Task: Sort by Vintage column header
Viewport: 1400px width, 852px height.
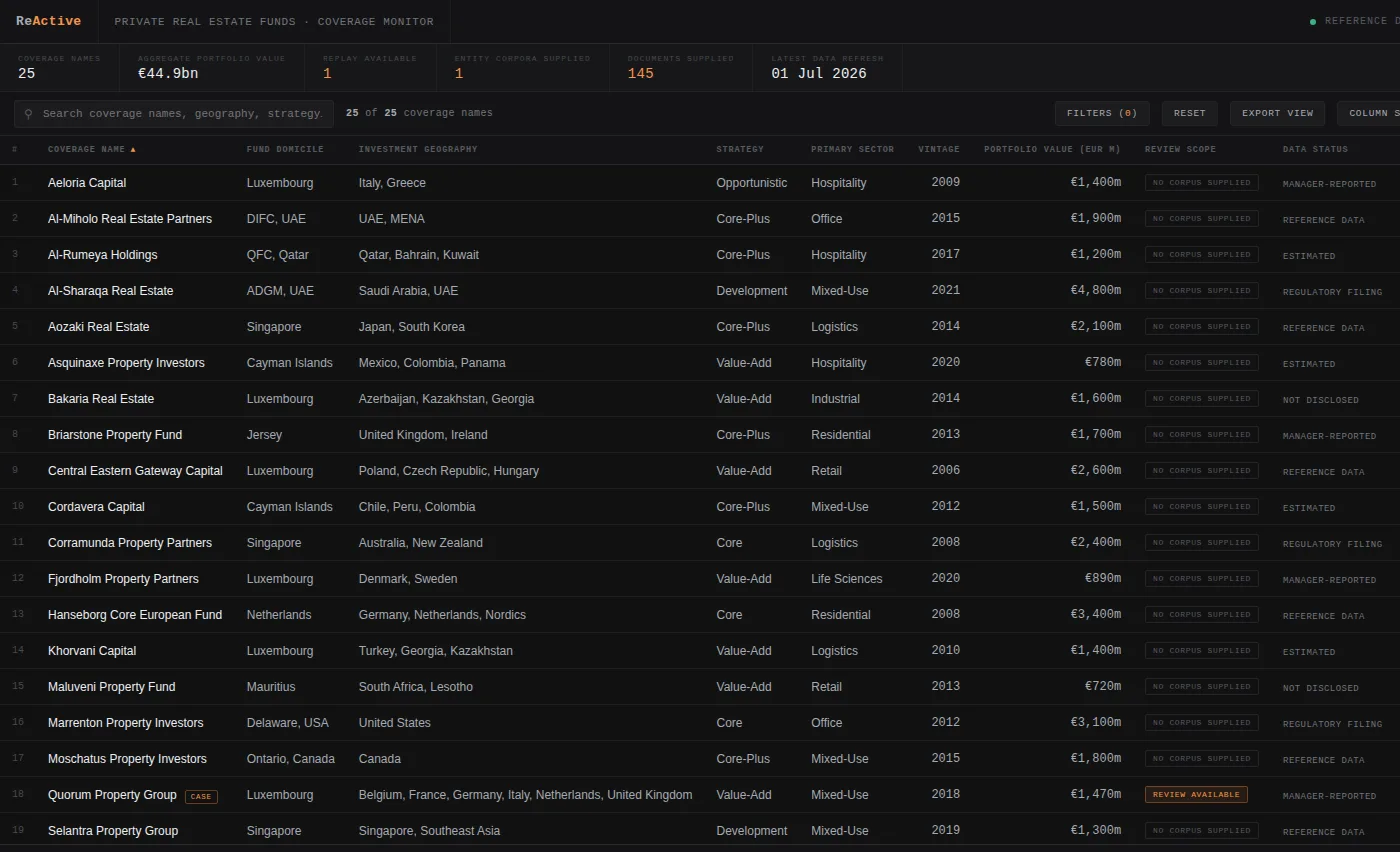Action: click(939, 149)
